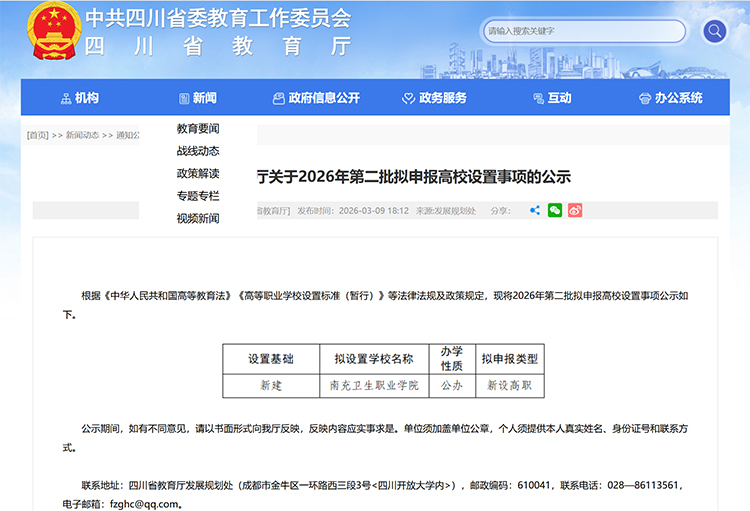Share article via WeChat icon
The width and height of the screenshot is (750, 511).
pyautogui.click(x=555, y=210)
